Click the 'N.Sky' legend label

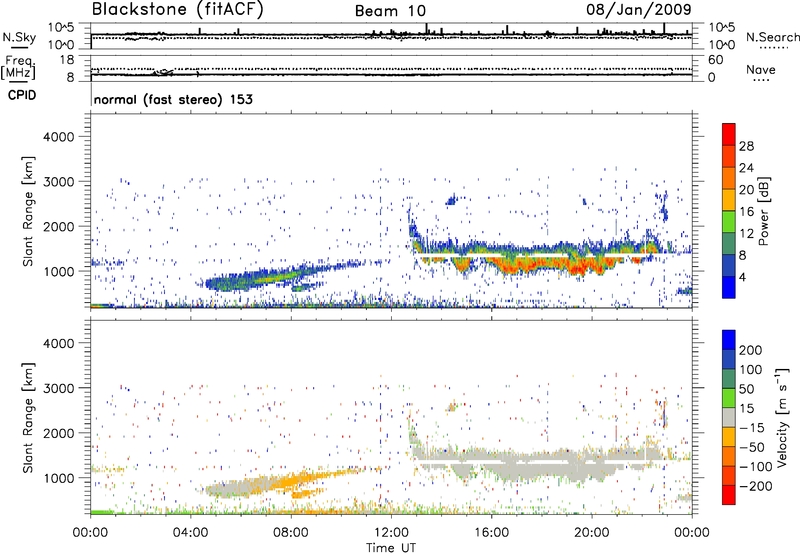[x=19, y=37]
